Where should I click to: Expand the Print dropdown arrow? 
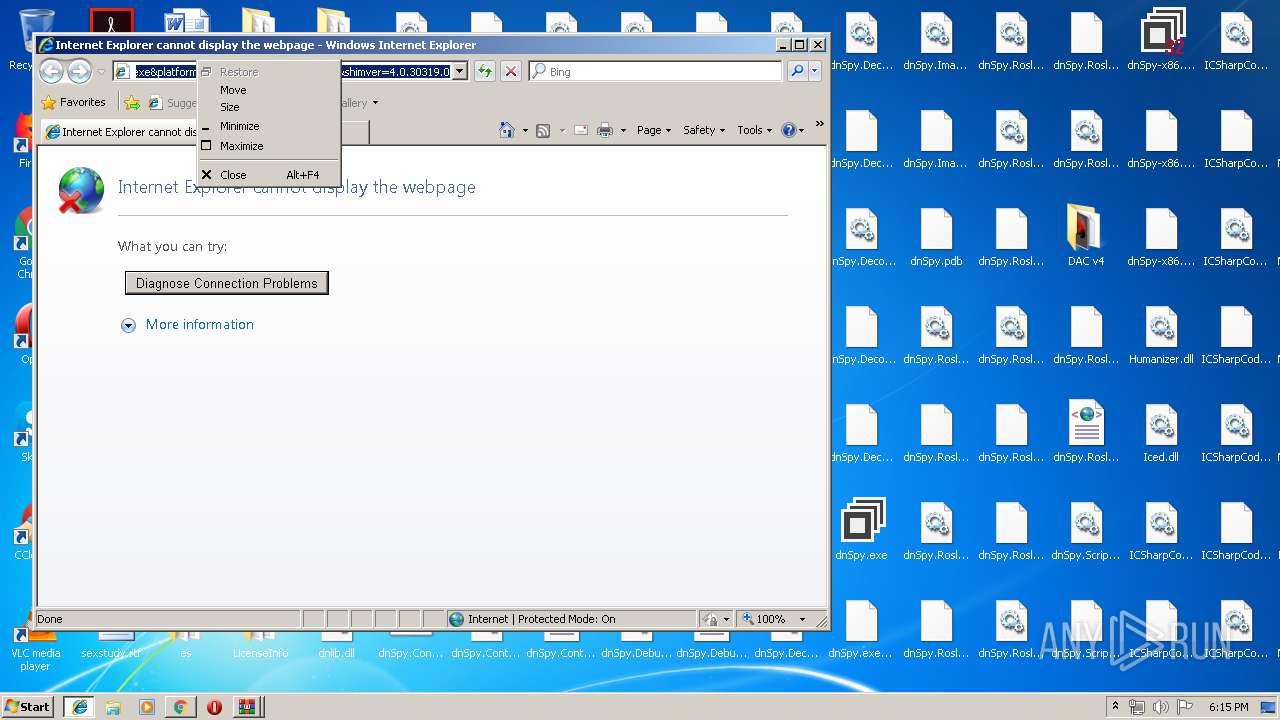[x=623, y=130]
